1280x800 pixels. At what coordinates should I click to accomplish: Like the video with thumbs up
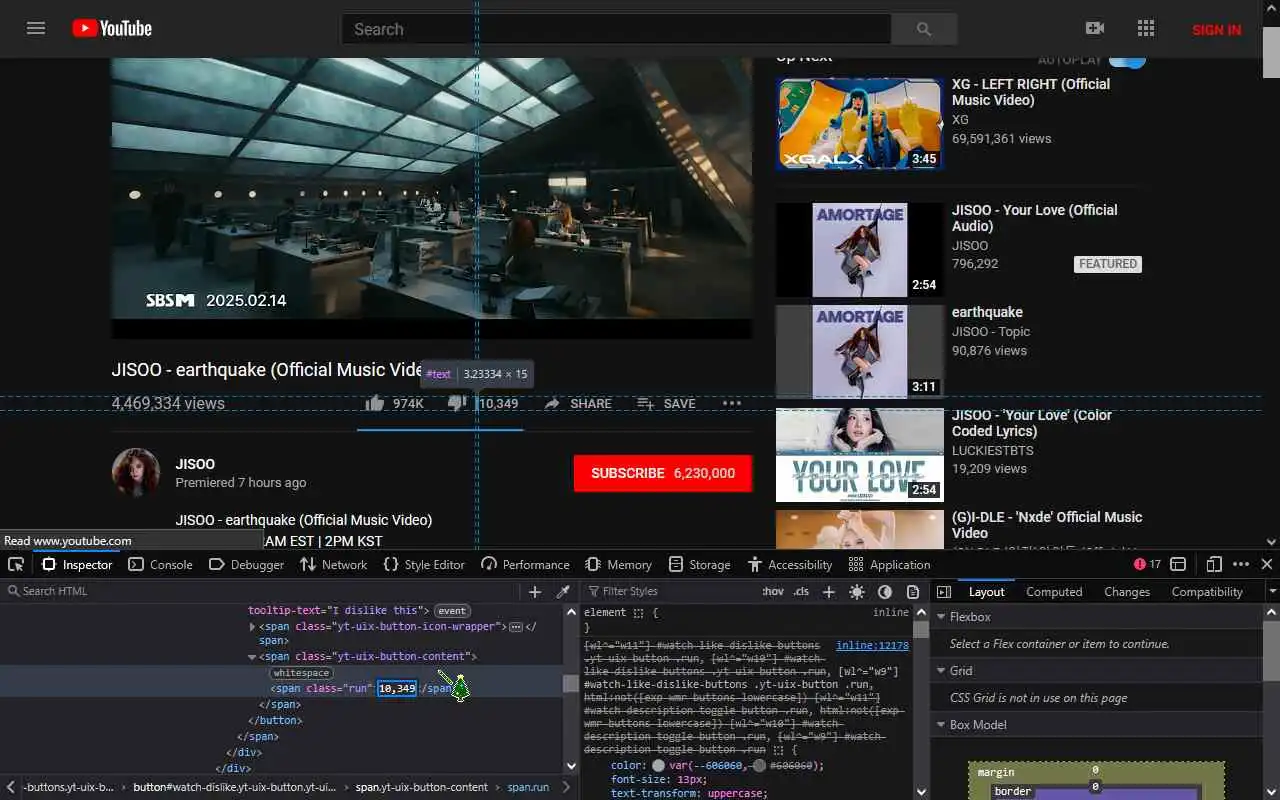click(374, 403)
